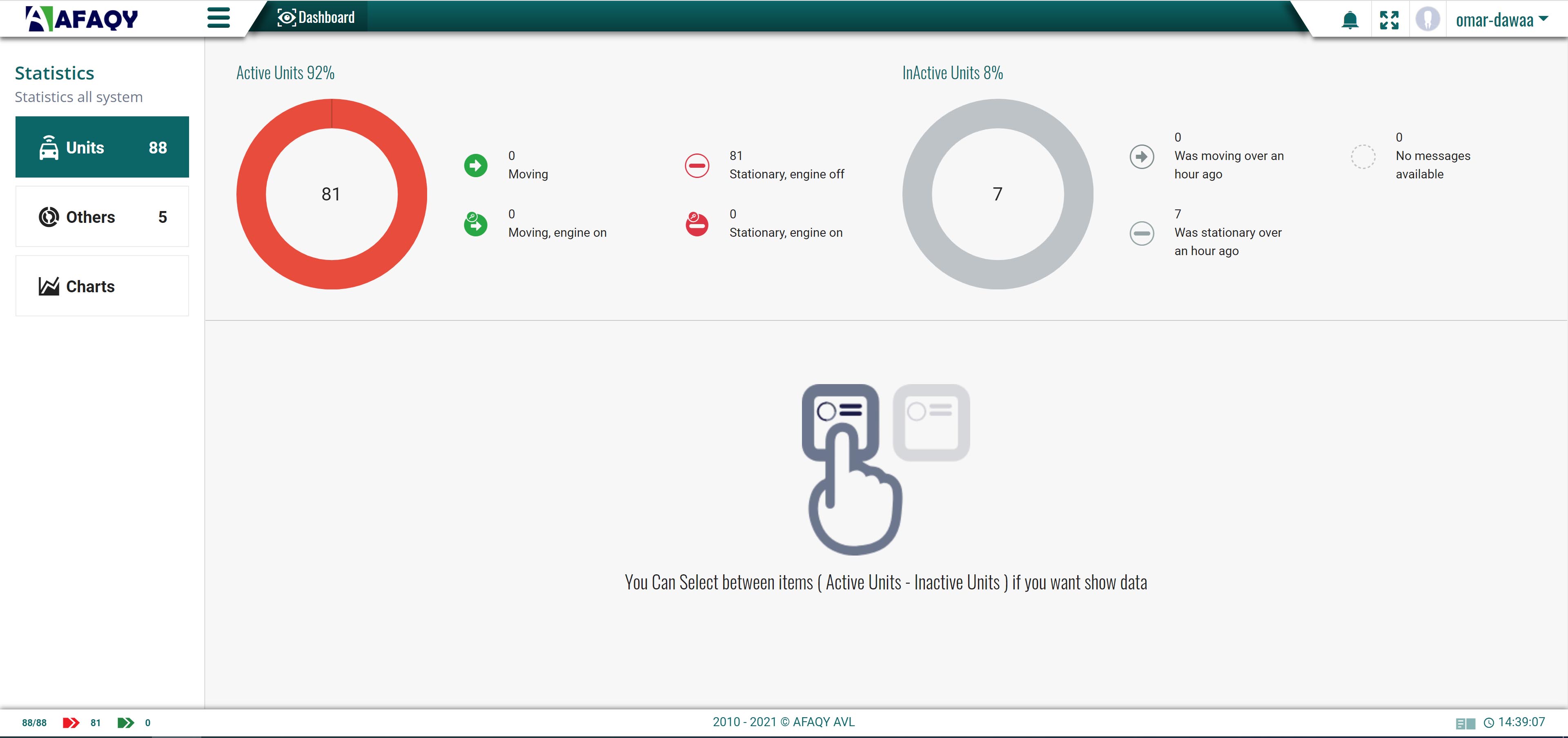The width and height of the screenshot is (1568, 738).
Task: Open the hamburger menu
Action: pyautogui.click(x=218, y=18)
